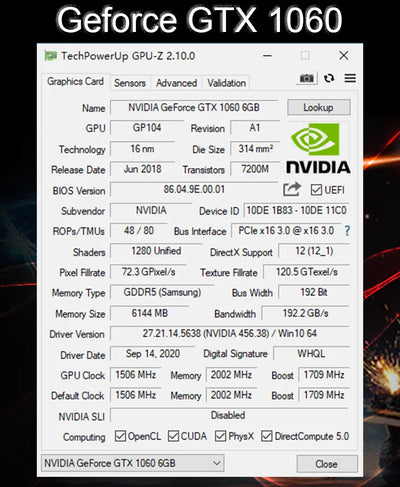Switch to the Graphics Card tab
The height and width of the screenshot is (487, 400).
click(x=75, y=81)
